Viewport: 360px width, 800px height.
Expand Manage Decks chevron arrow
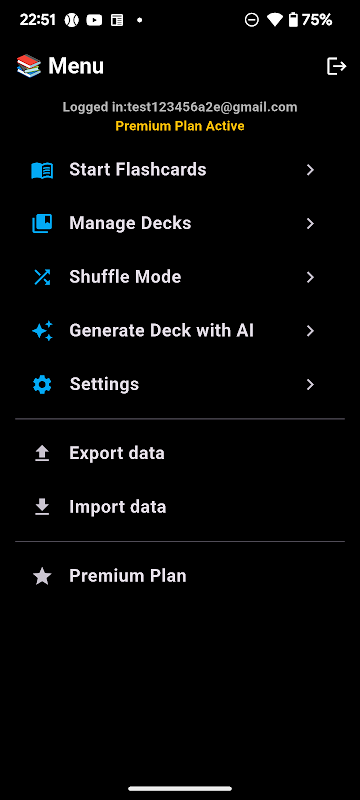coord(310,223)
